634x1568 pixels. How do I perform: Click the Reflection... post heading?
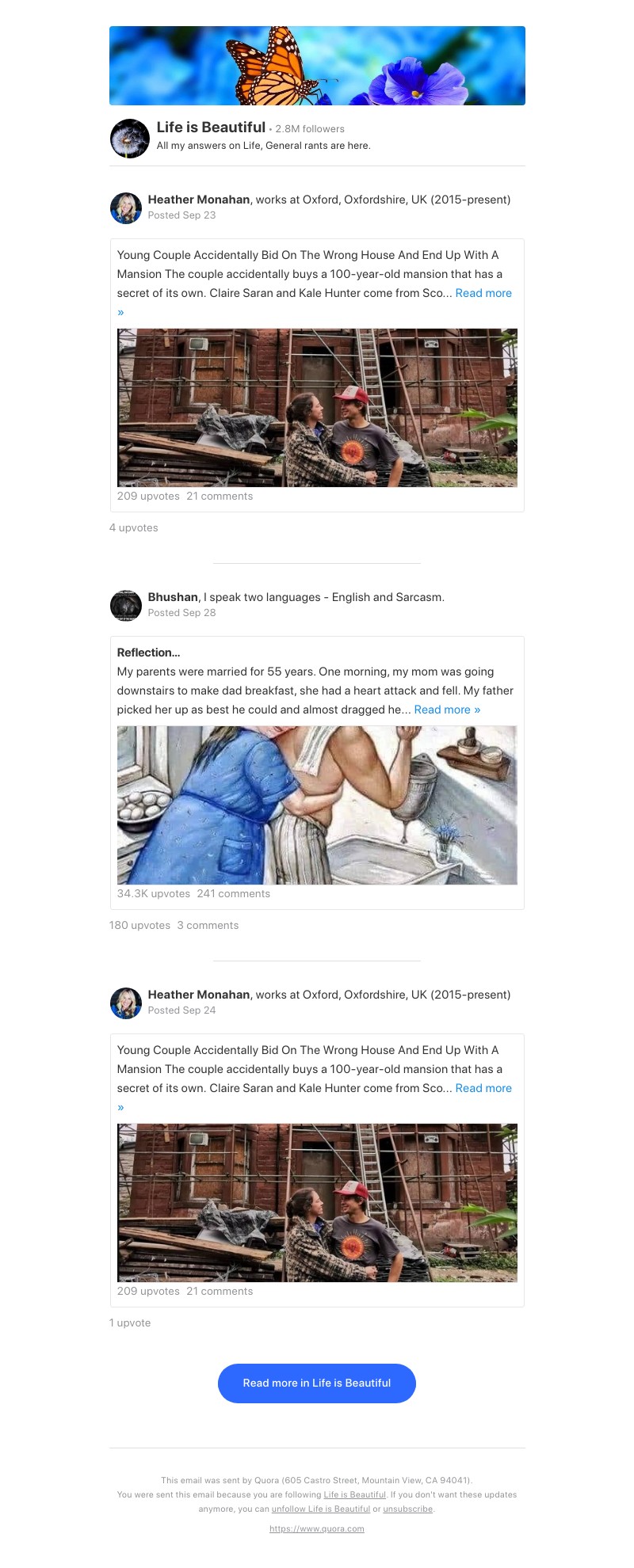click(x=149, y=653)
